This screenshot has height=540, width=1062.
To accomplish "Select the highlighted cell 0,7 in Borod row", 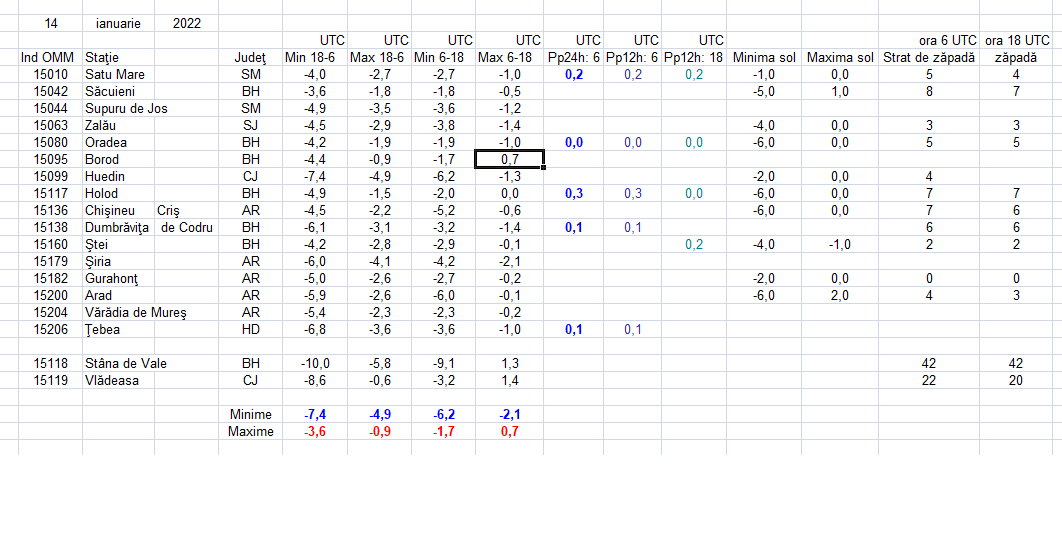I will pos(509,159).
